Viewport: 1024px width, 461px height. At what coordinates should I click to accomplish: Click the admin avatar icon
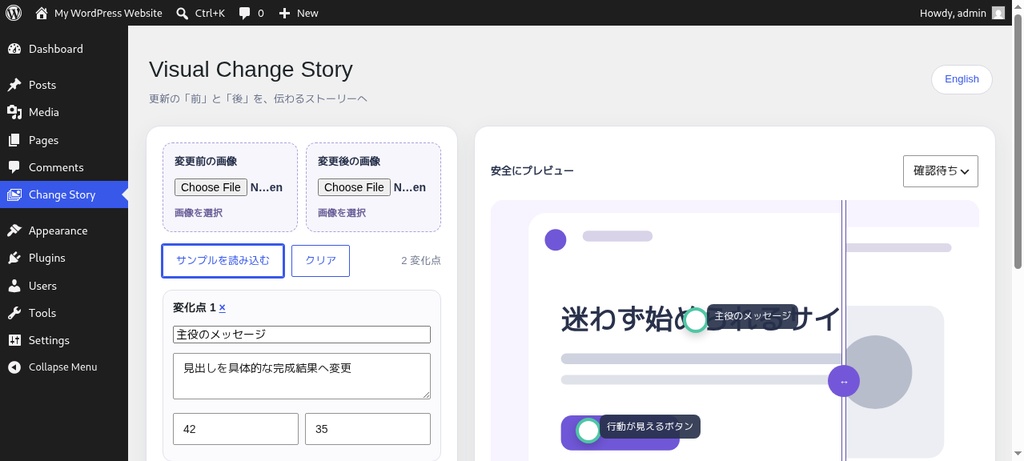click(998, 13)
